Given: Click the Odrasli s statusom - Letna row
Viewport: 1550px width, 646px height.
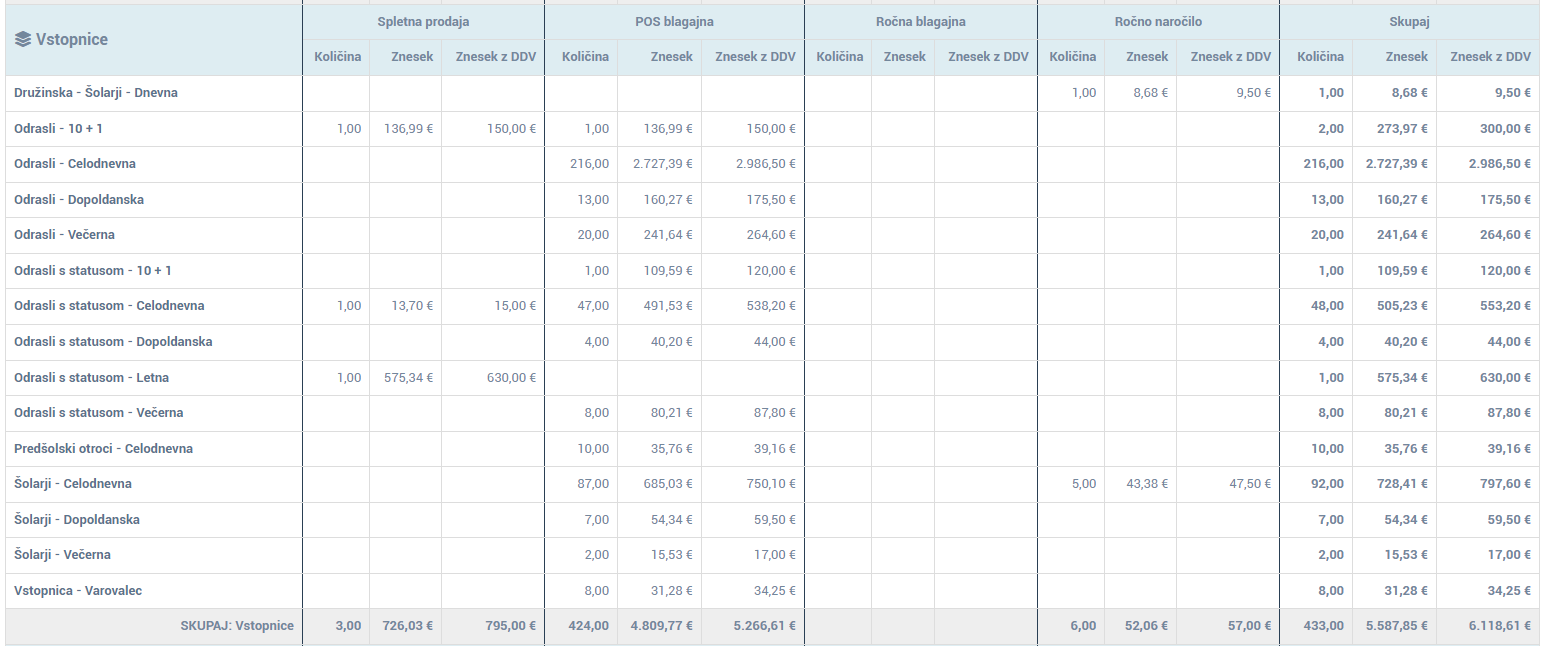Looking at the screenshot, I should (x=92, y=378).
